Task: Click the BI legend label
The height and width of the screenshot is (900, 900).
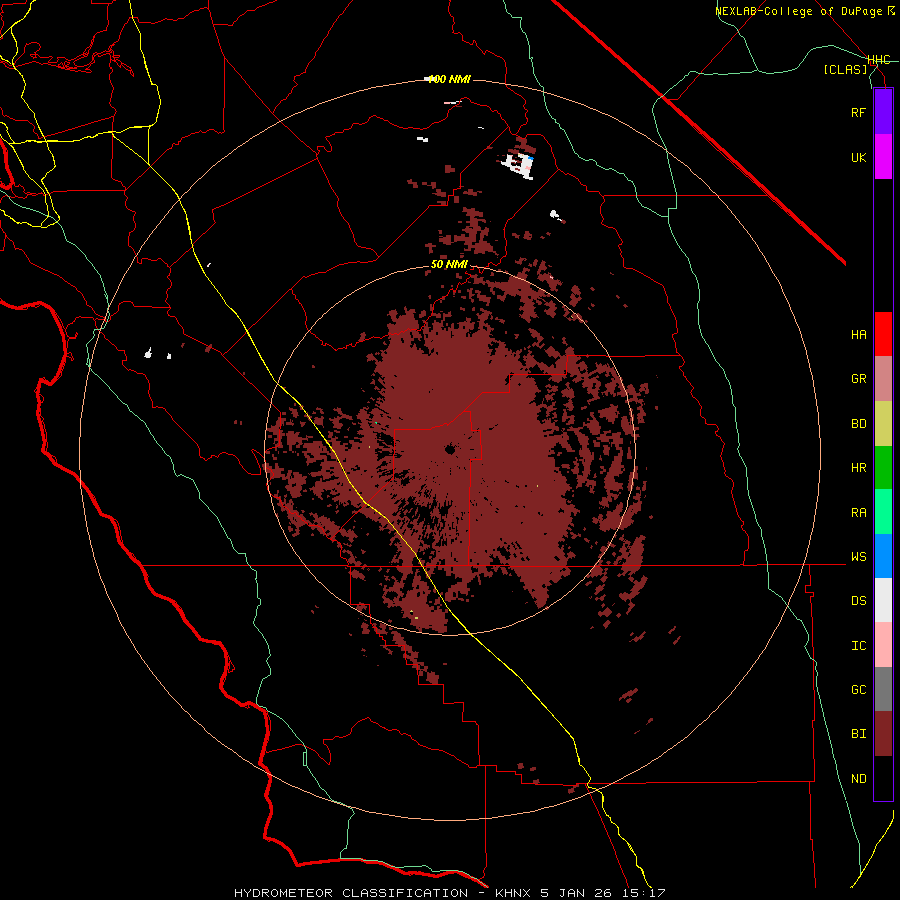Action: click(858, 734)
